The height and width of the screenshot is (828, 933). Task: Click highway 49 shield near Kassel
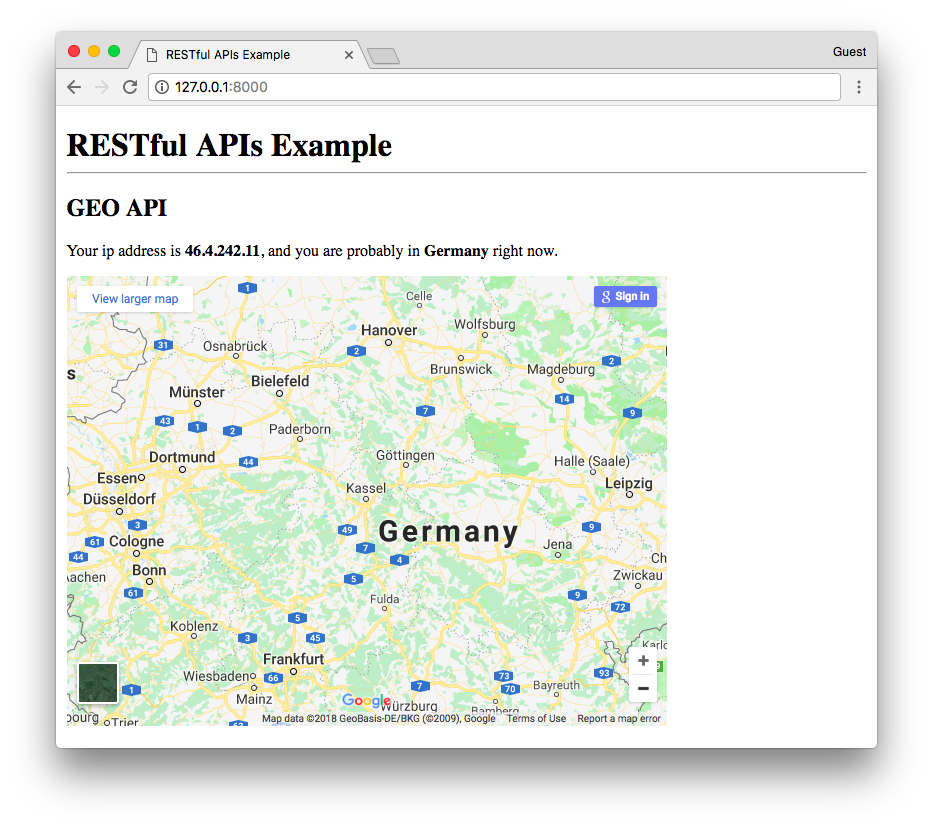(x=347, y=530)
